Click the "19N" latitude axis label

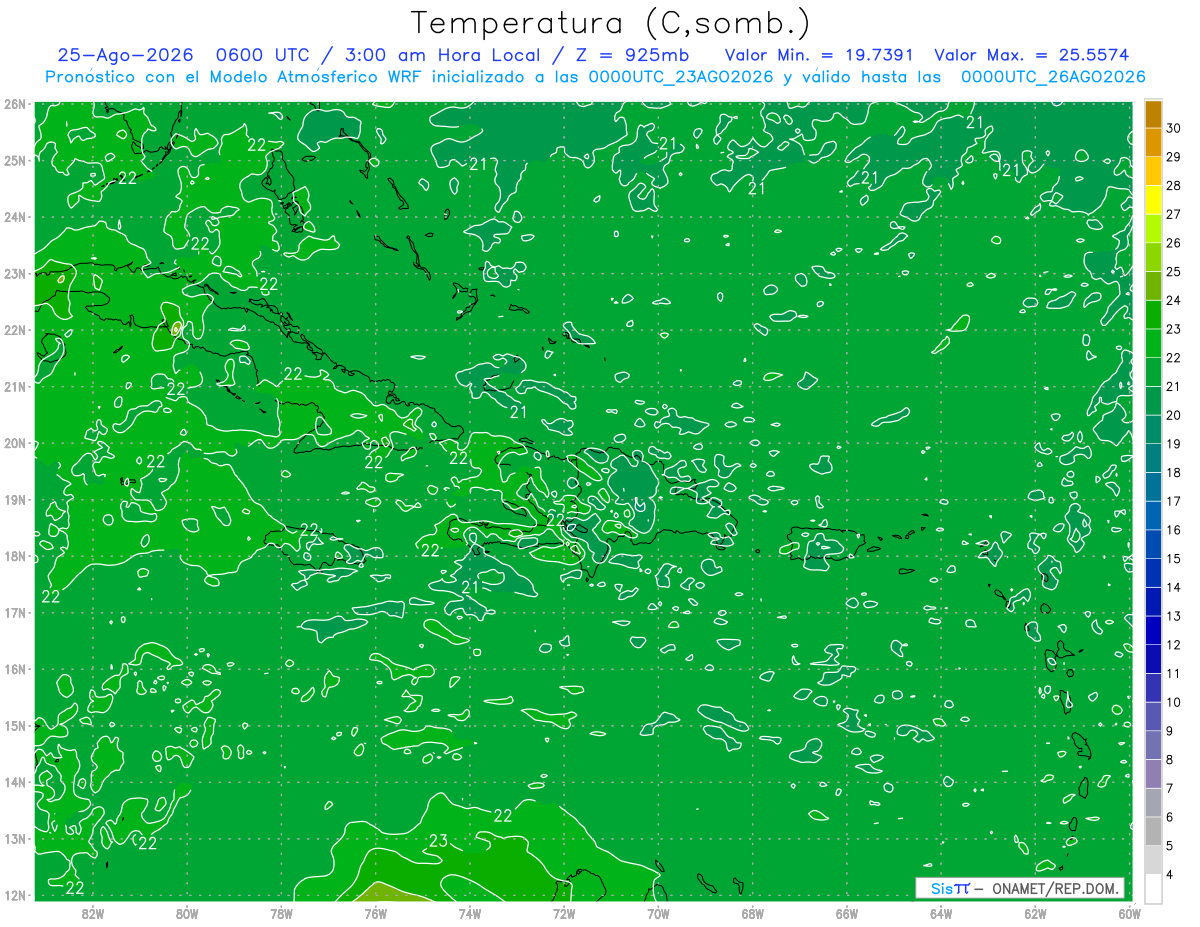[x=15, y=499]
